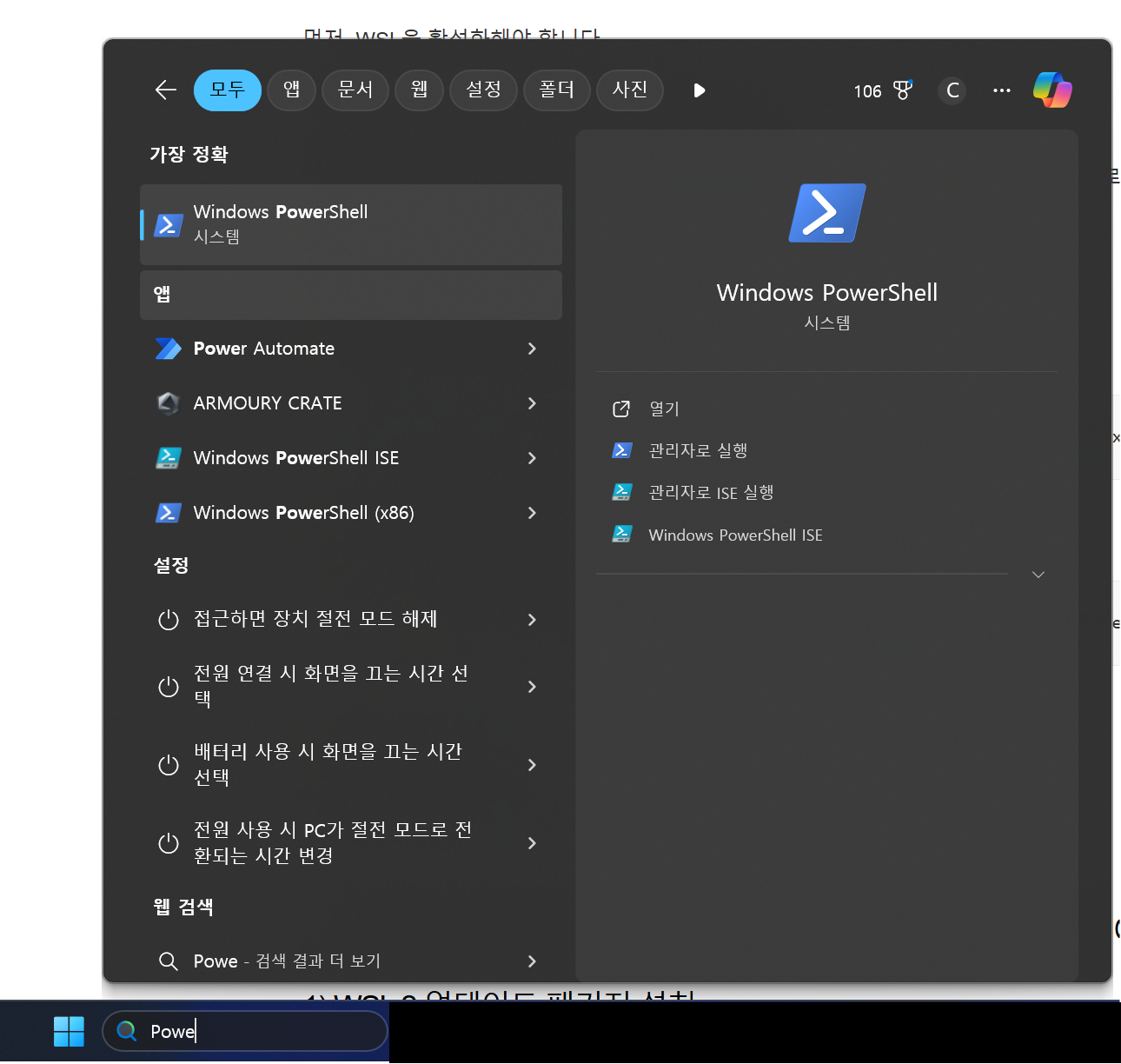
Task: Open ARMOURY CRATE app result
Action: pos(351,403)
